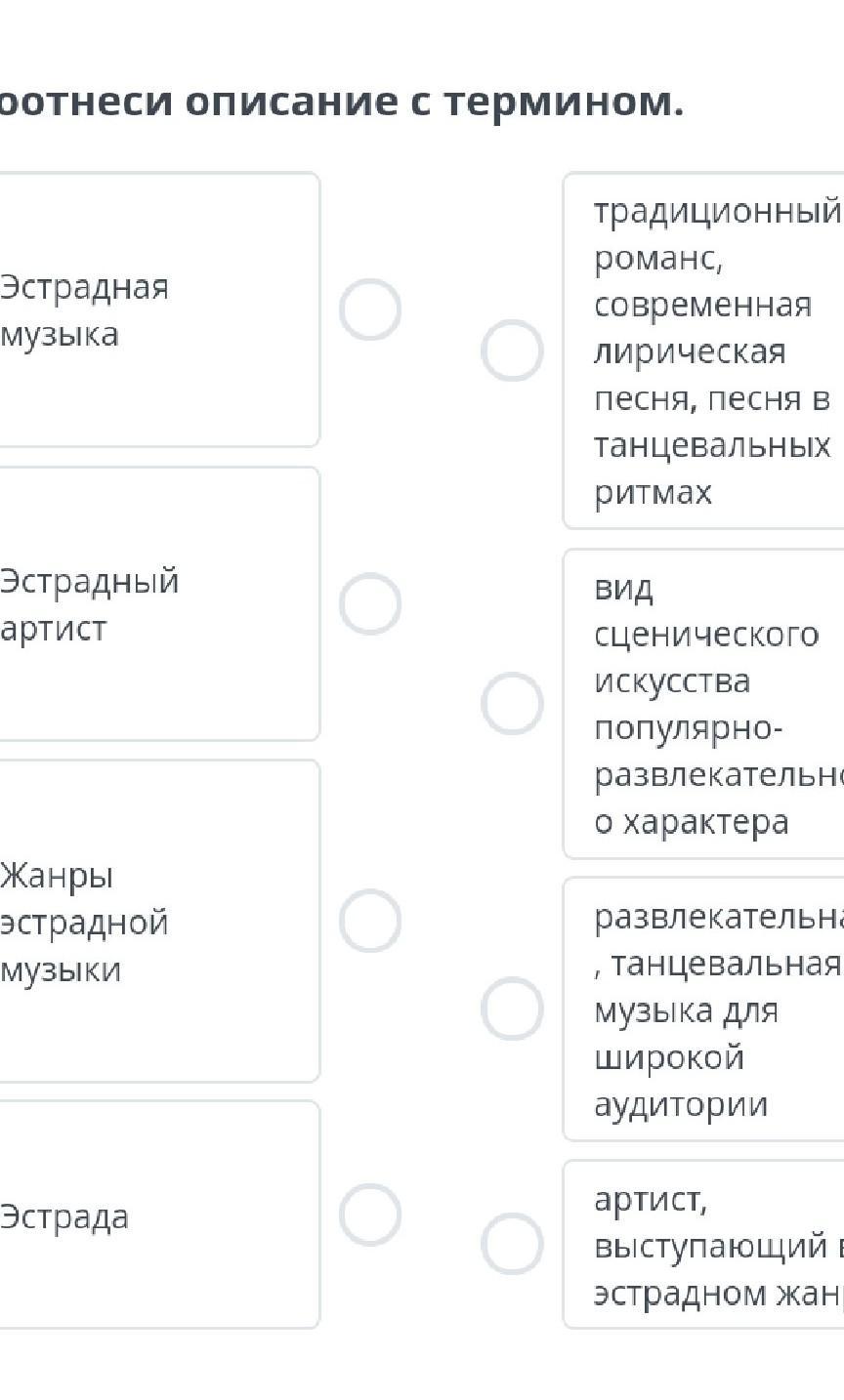Click the Эстрадный артист term card

tap(156, 604)
